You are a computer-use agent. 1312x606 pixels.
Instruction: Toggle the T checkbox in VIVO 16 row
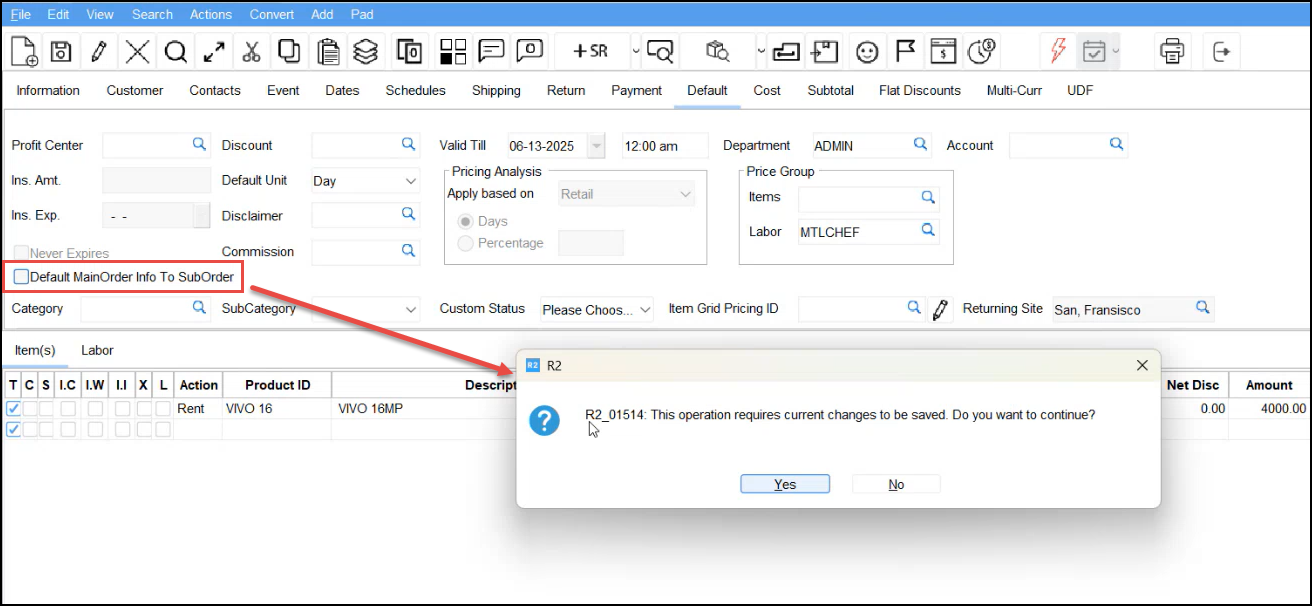coord(13,409)
